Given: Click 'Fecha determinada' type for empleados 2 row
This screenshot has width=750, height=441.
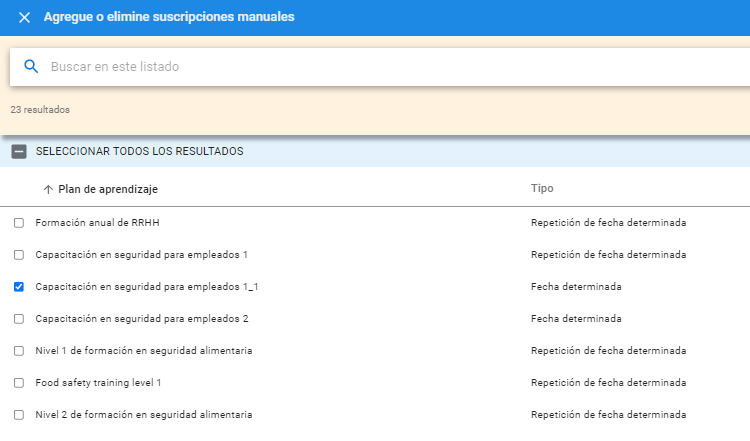Looking at the screenshot, I should (576, 319).
